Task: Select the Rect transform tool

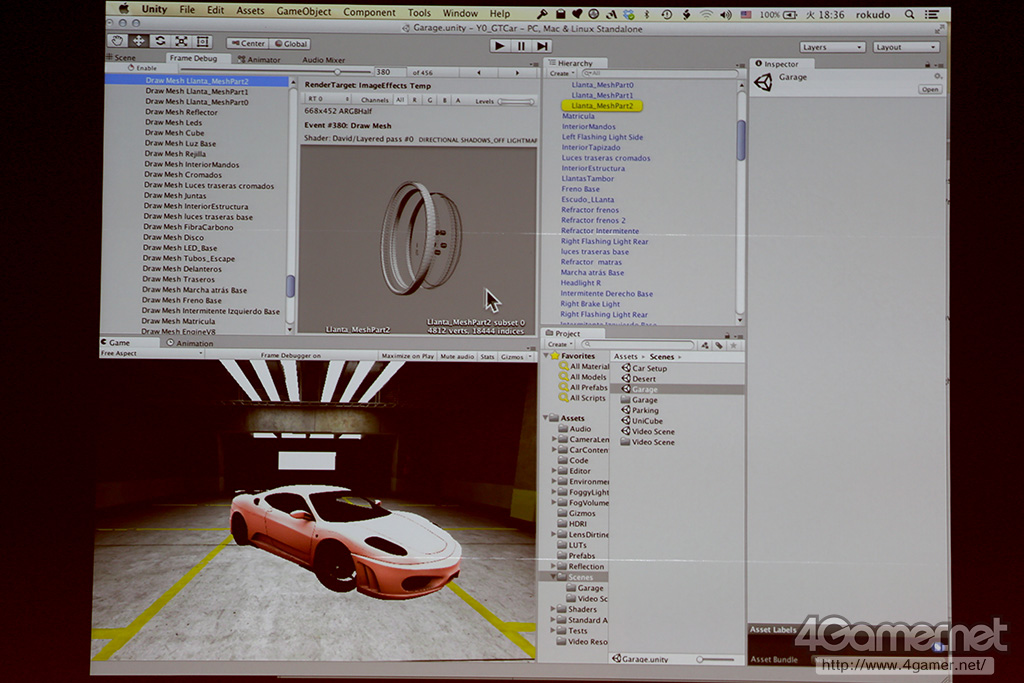Action: (203, 41)
